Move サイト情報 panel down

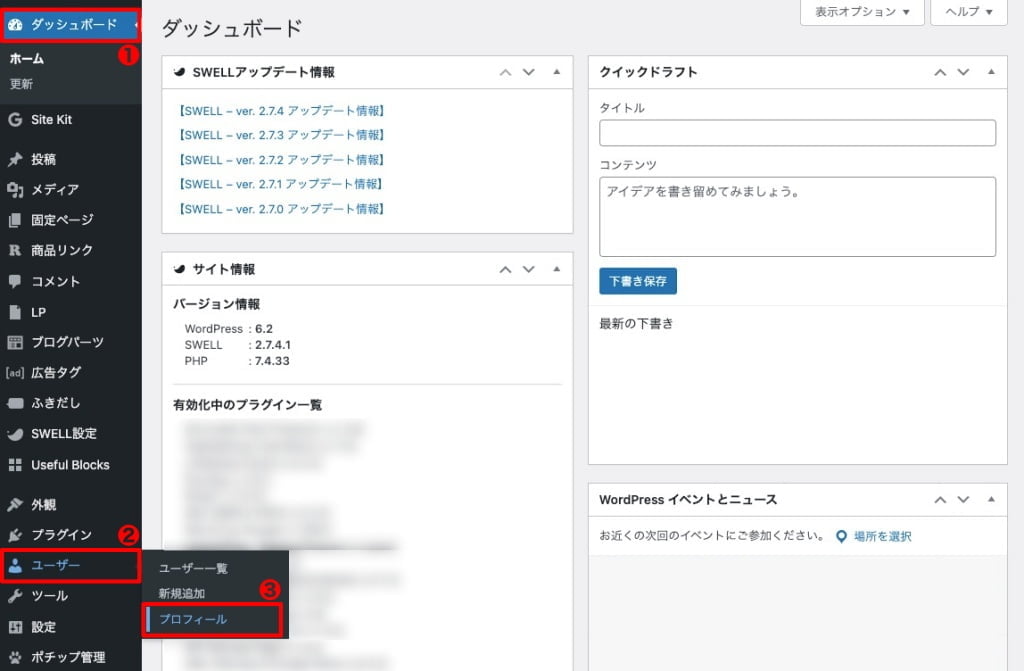528,269
